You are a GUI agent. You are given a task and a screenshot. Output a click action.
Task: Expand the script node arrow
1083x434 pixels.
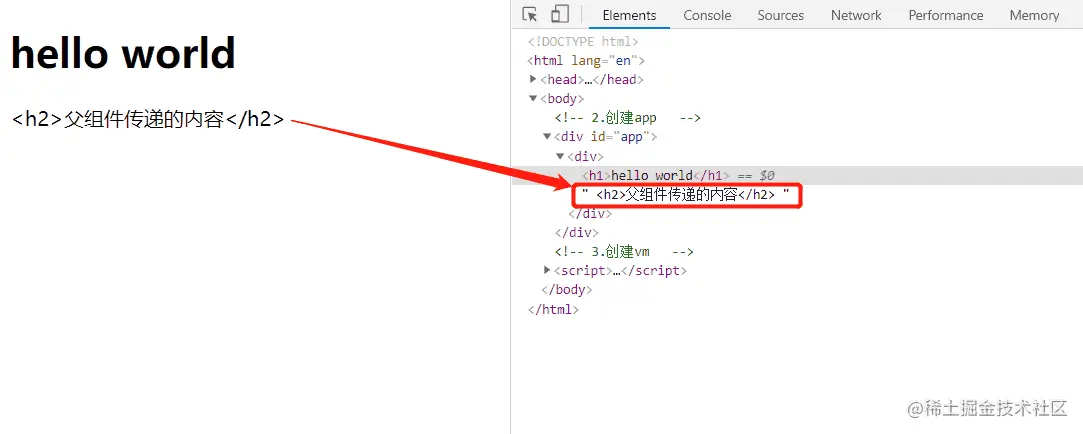547,270
